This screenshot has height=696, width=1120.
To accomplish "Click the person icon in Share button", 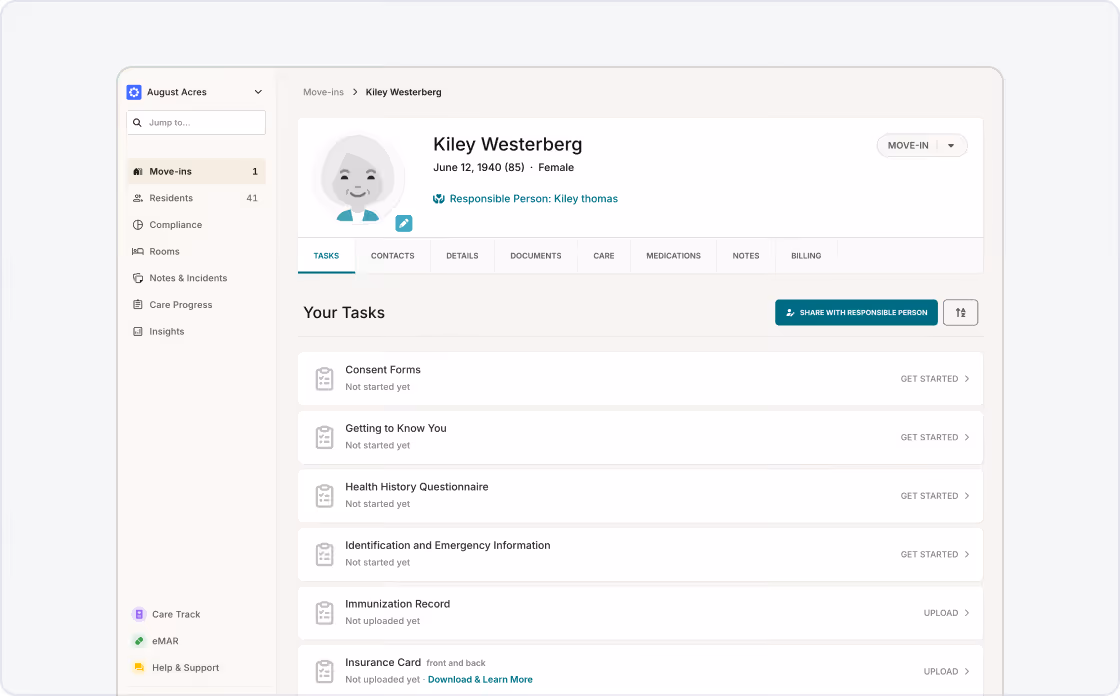I will pyautogui.click(x=790, y=312).
